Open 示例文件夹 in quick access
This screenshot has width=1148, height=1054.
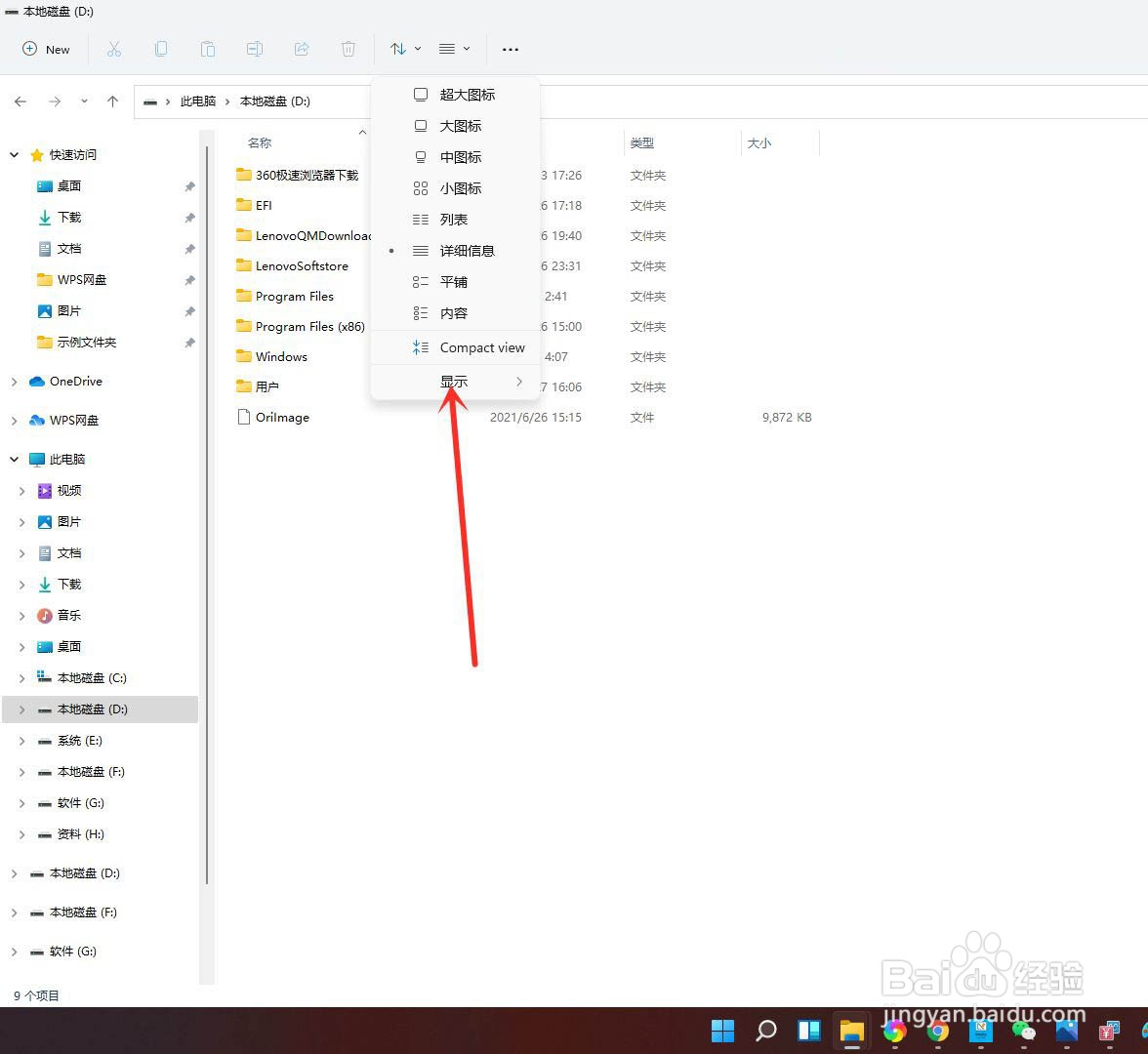click(76, 342)
